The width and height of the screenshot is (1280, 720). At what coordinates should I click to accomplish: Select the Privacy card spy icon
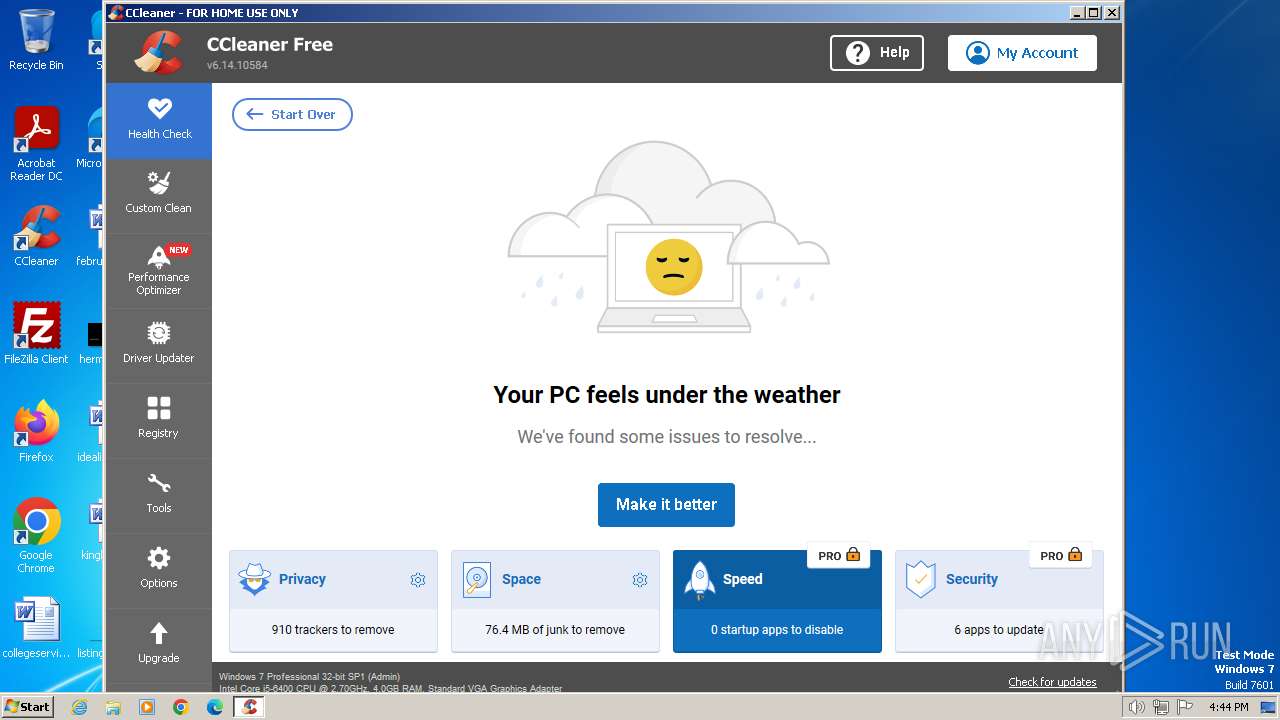pos(255,580)
